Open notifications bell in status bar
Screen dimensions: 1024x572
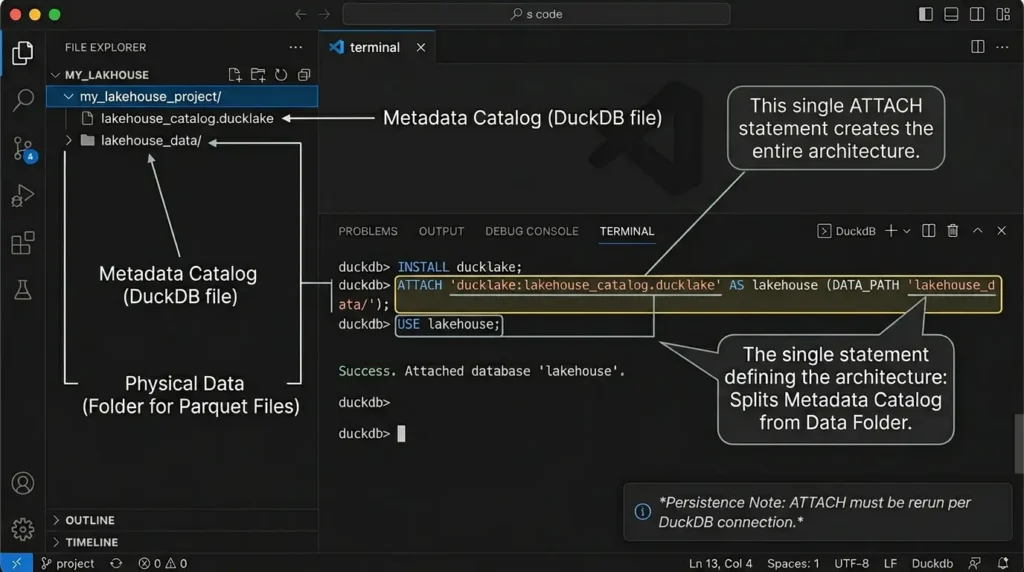(x=1003, y=563)
